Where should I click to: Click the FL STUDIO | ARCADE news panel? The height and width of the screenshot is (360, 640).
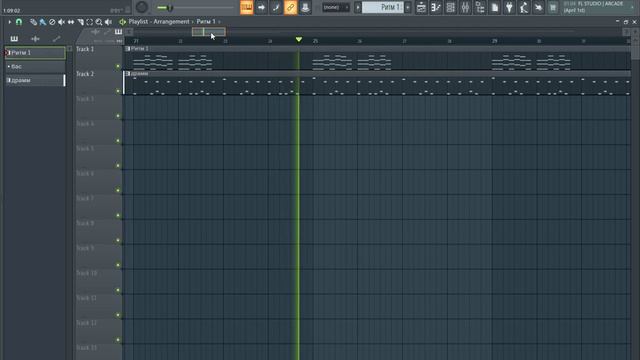[598, 7]
